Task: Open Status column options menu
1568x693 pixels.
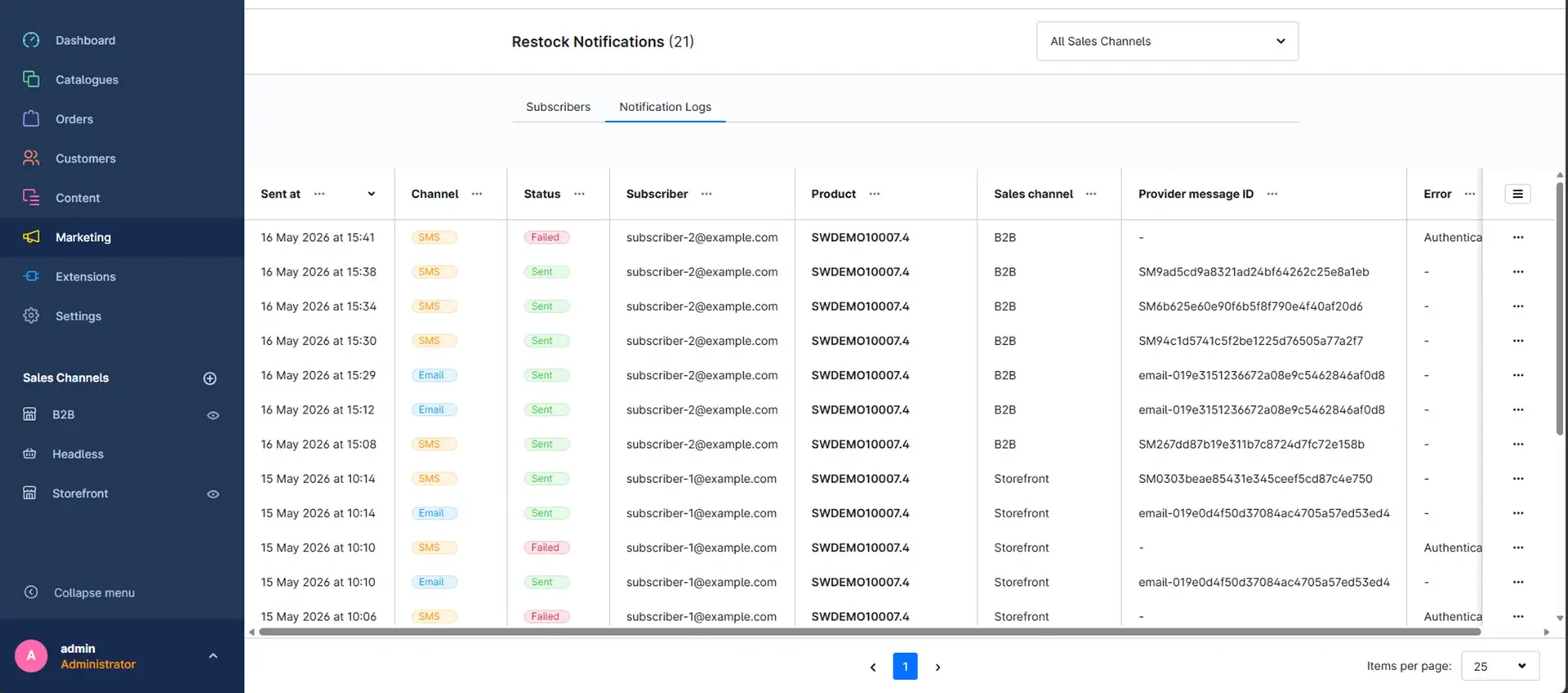Action: coord(579,194)
